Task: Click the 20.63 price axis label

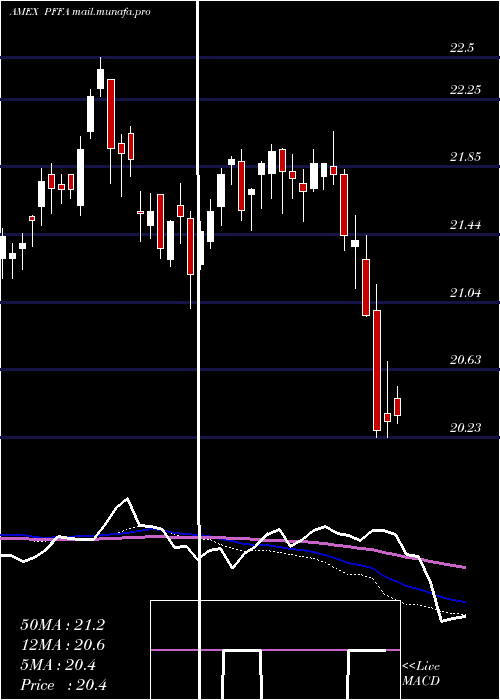Action: point(465,360)
